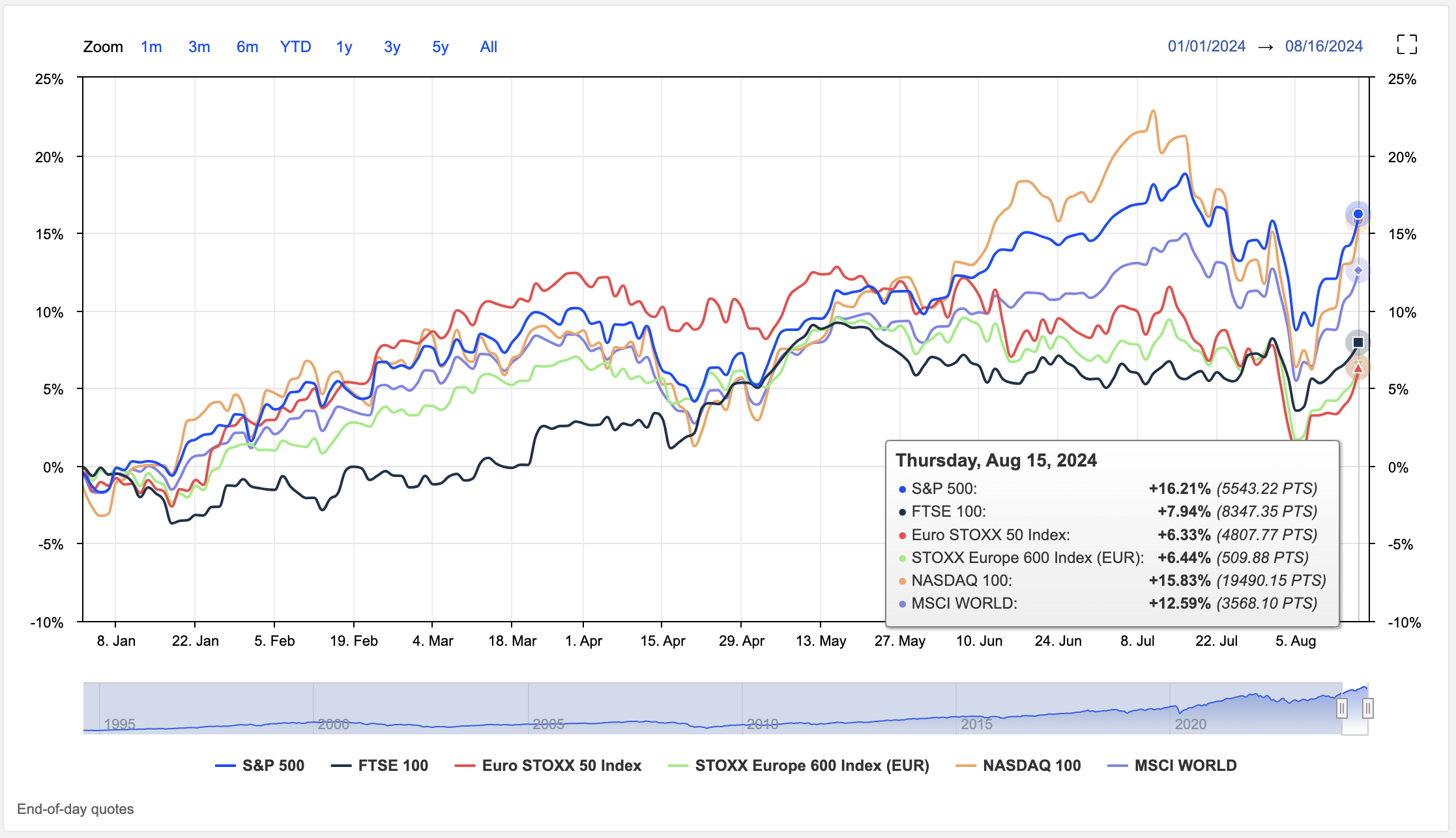
Task: Set zoom range to 3m
Action: coord(199,47)
